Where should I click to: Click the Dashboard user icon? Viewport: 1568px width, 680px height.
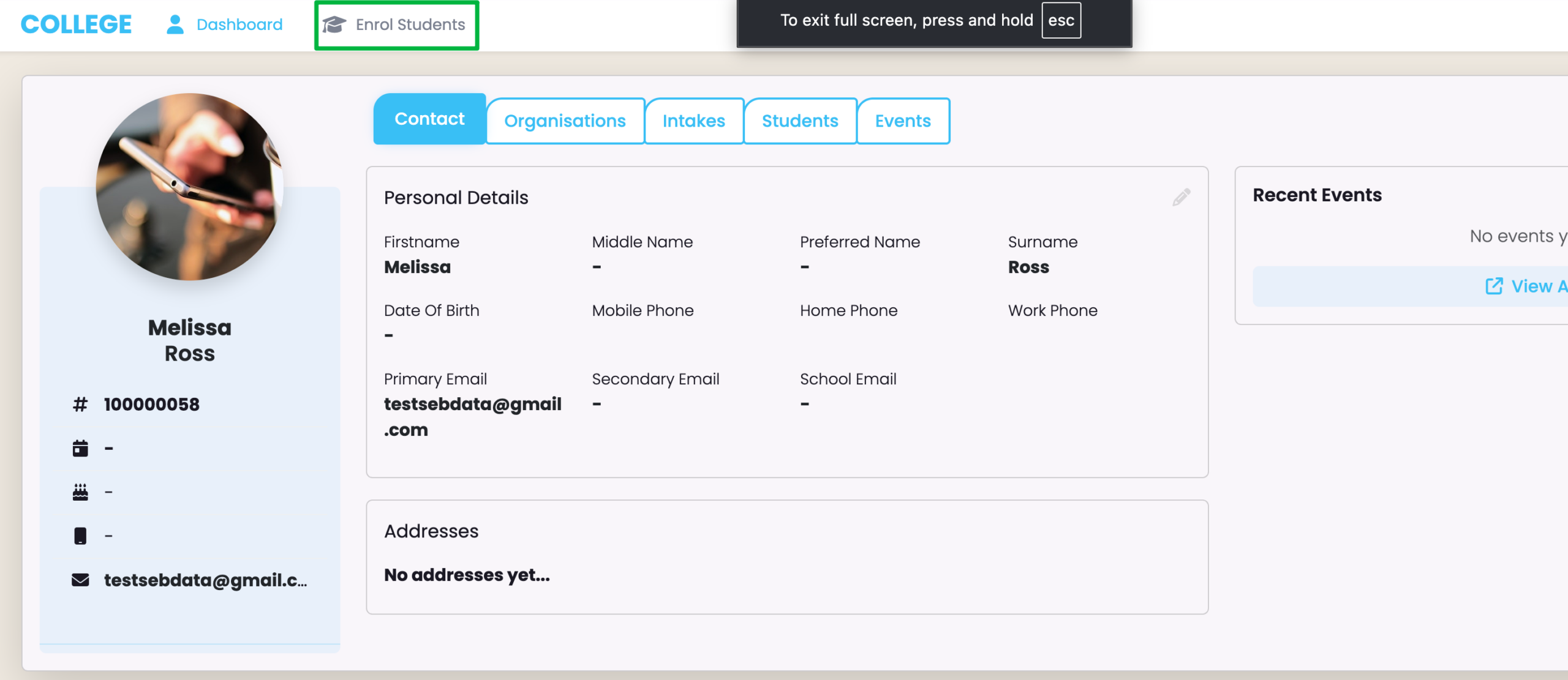(175, 24)
